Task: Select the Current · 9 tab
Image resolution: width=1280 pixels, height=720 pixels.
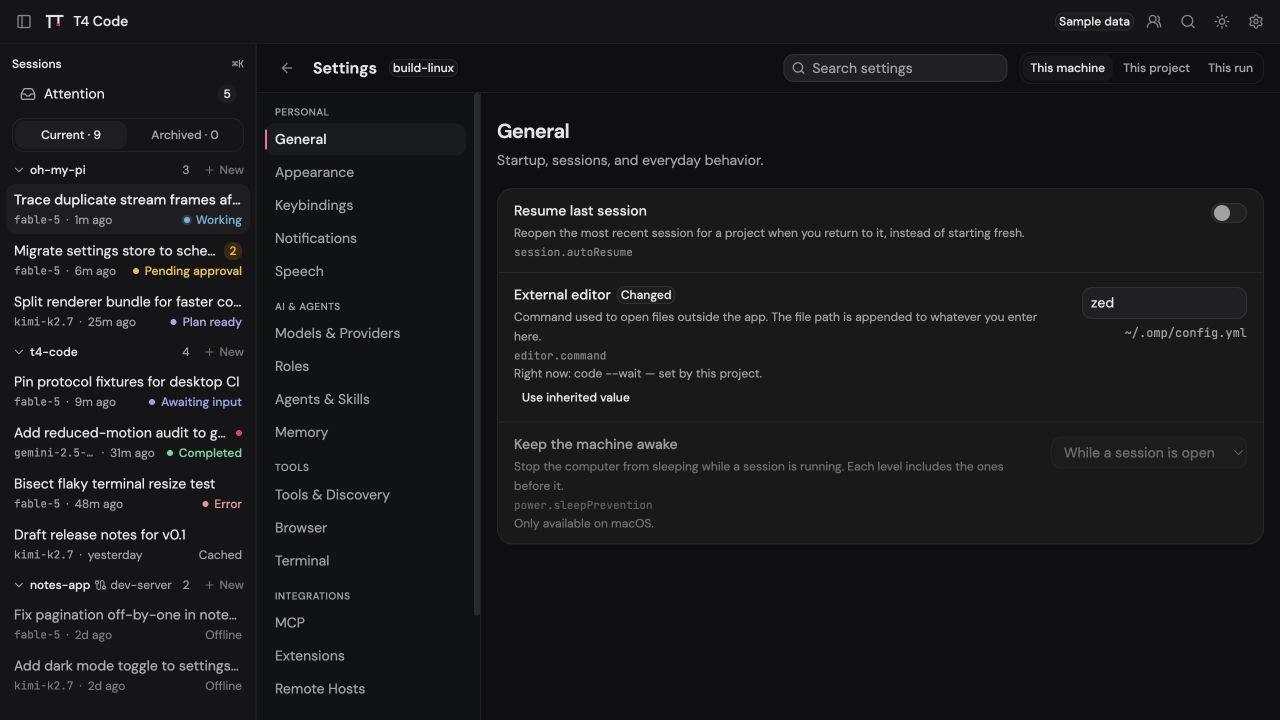Action: [71, 135]
